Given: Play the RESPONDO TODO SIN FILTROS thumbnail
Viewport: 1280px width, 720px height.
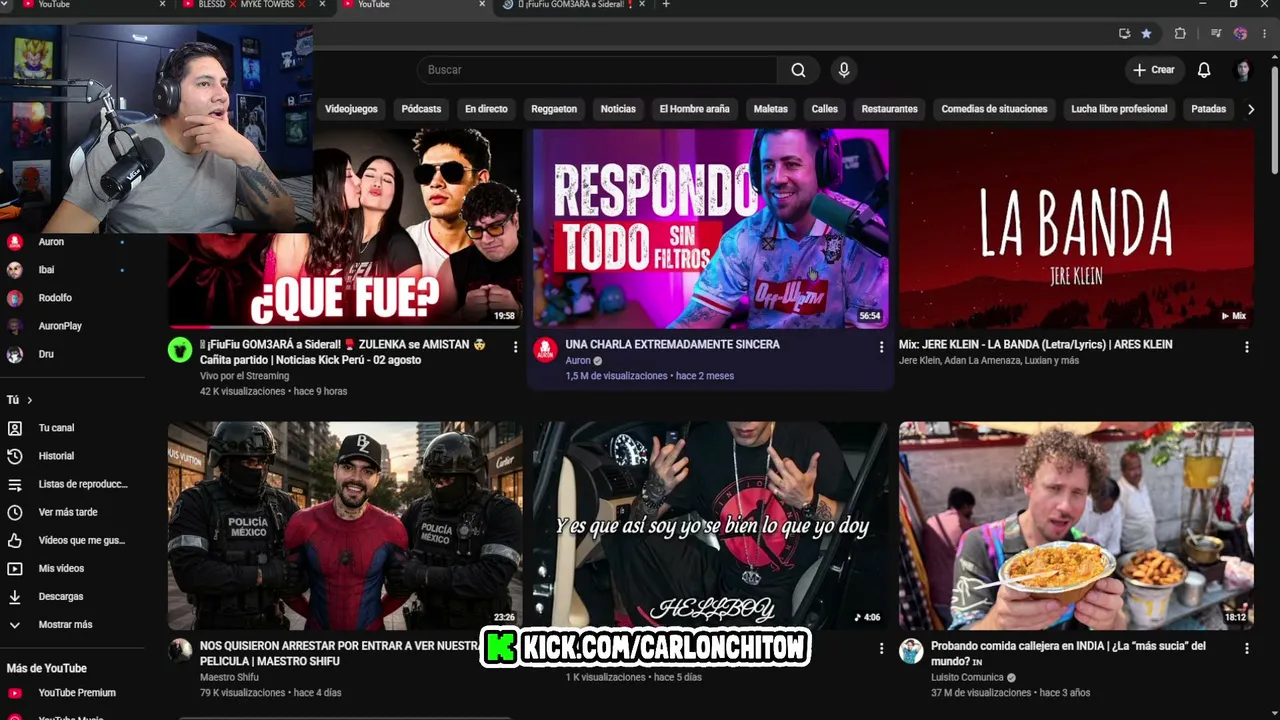Looking at the screenshot, I should click(x=710, y=228).
